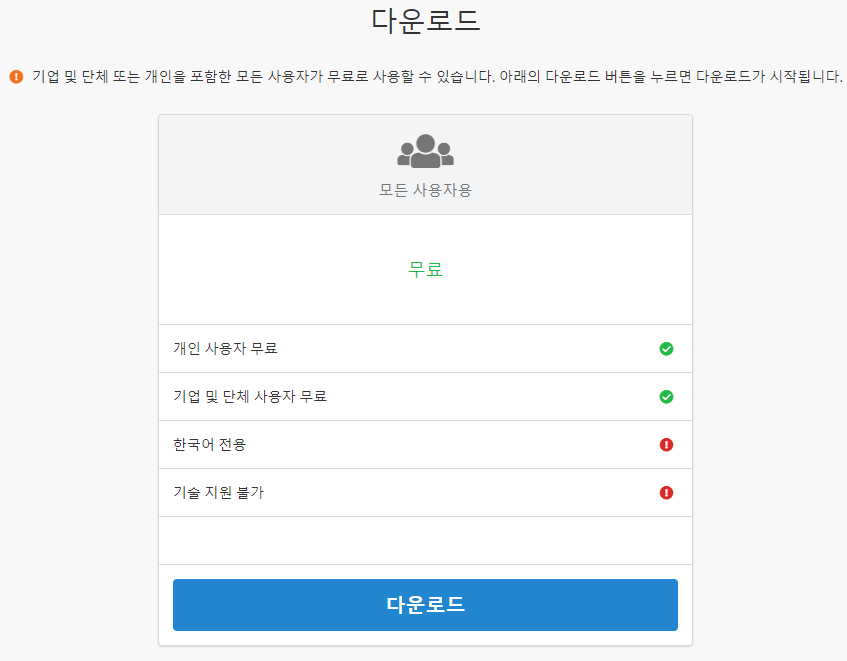Click the 한국어 전용 row text
The width and height of the screenshot is (847, 661).
(210, 444)
